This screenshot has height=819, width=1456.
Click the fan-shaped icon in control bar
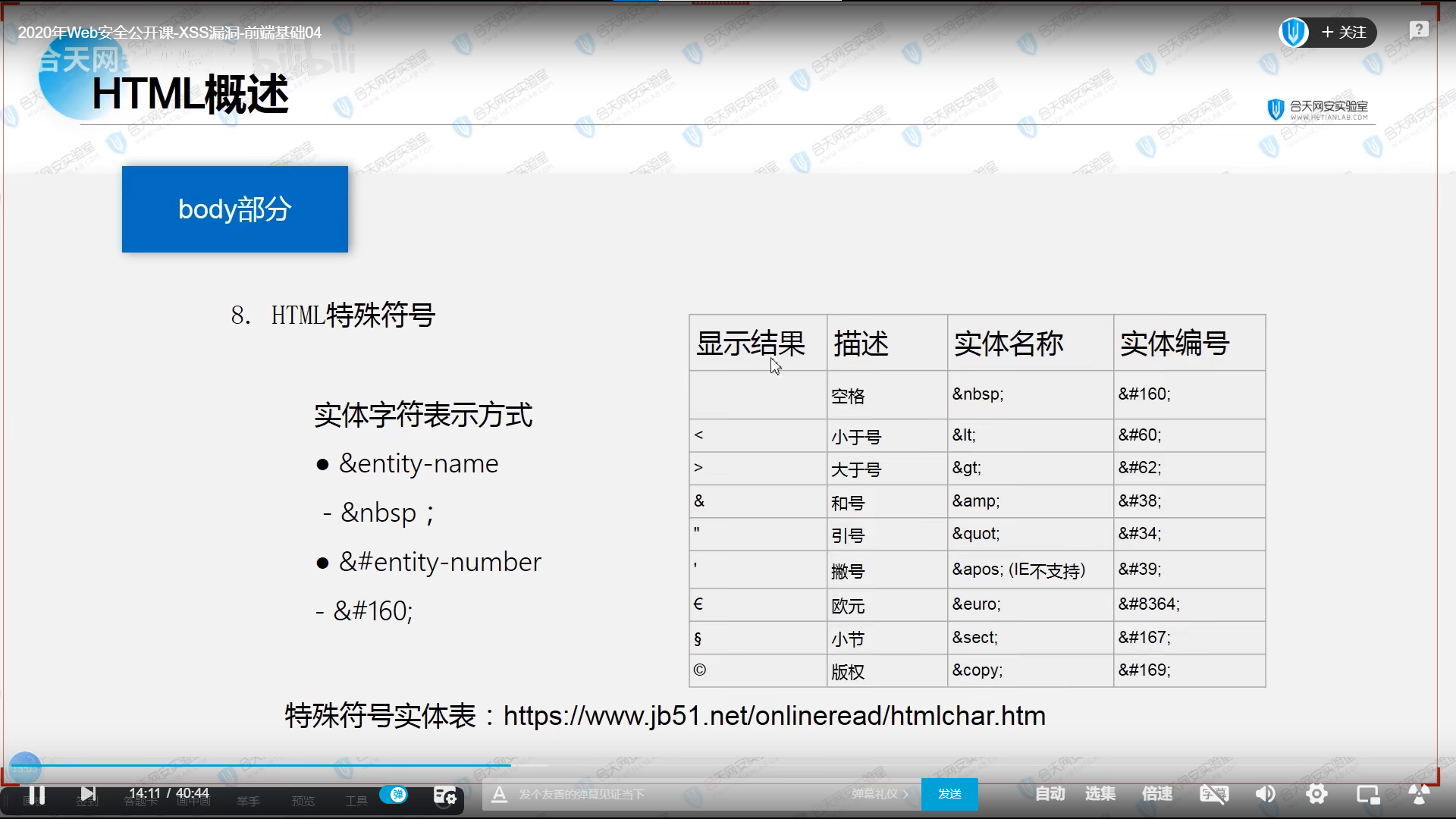(1418, 794)
